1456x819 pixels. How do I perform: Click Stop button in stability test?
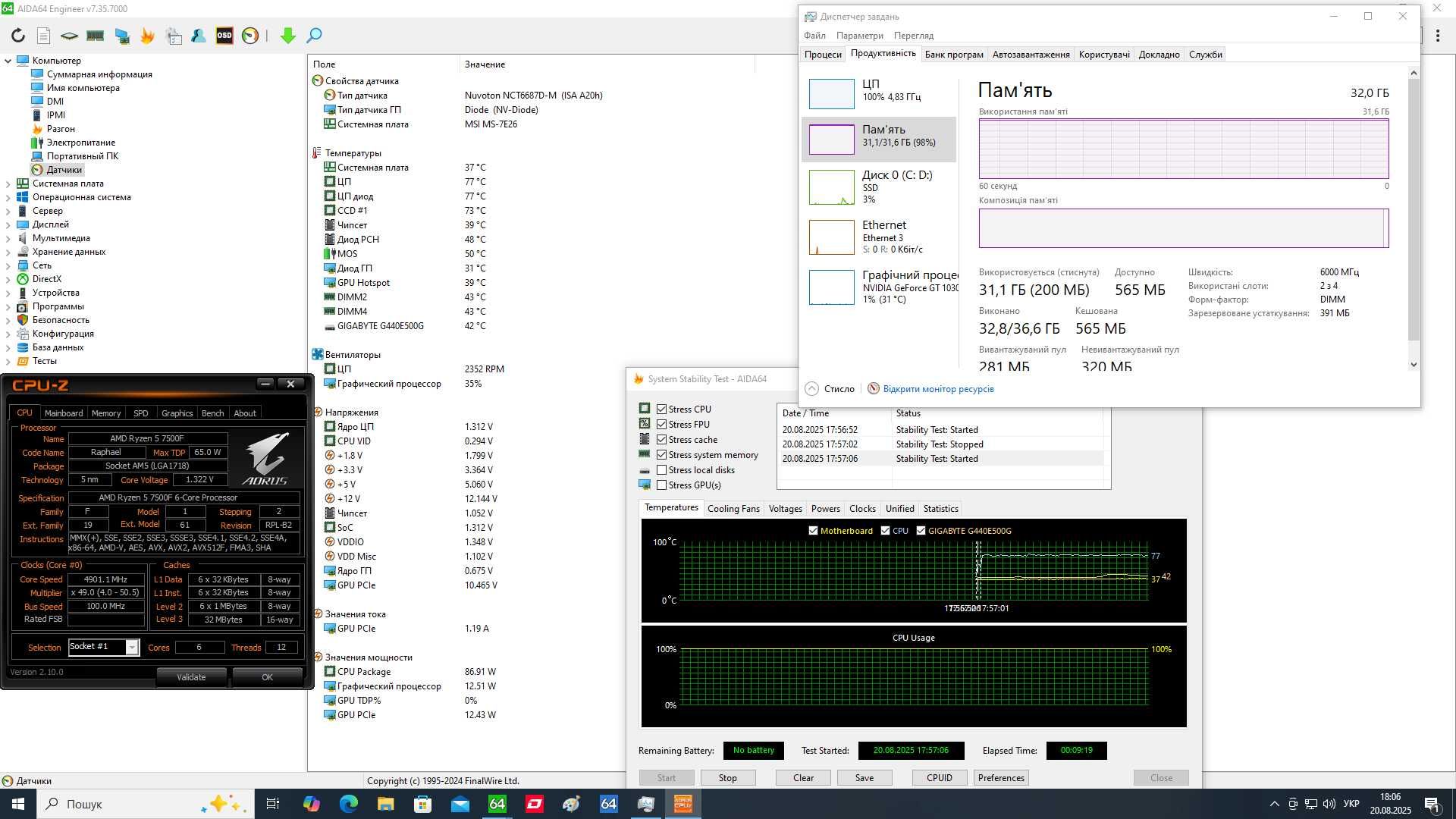[727, 778]
